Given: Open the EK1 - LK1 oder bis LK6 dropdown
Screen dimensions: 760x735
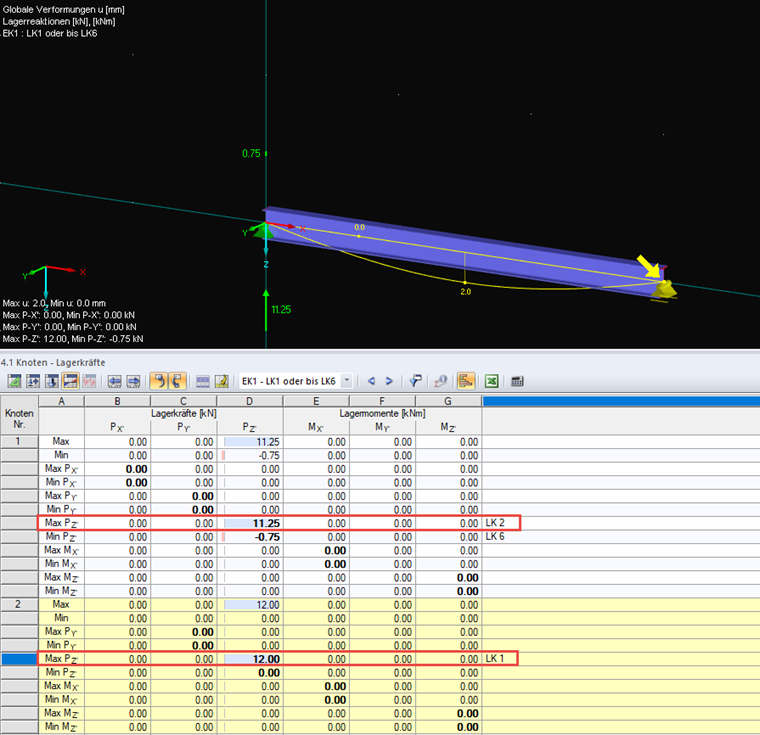Looking at the screenshot, I should coord(288,381).
